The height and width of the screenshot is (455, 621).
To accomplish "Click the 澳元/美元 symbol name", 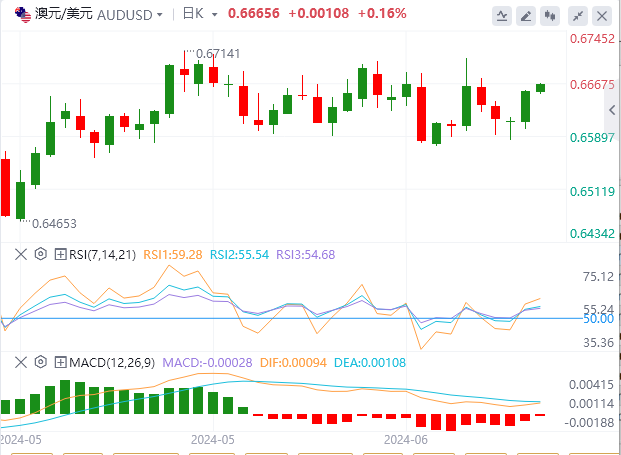I will pyautogui.click(x=63, y=14).
